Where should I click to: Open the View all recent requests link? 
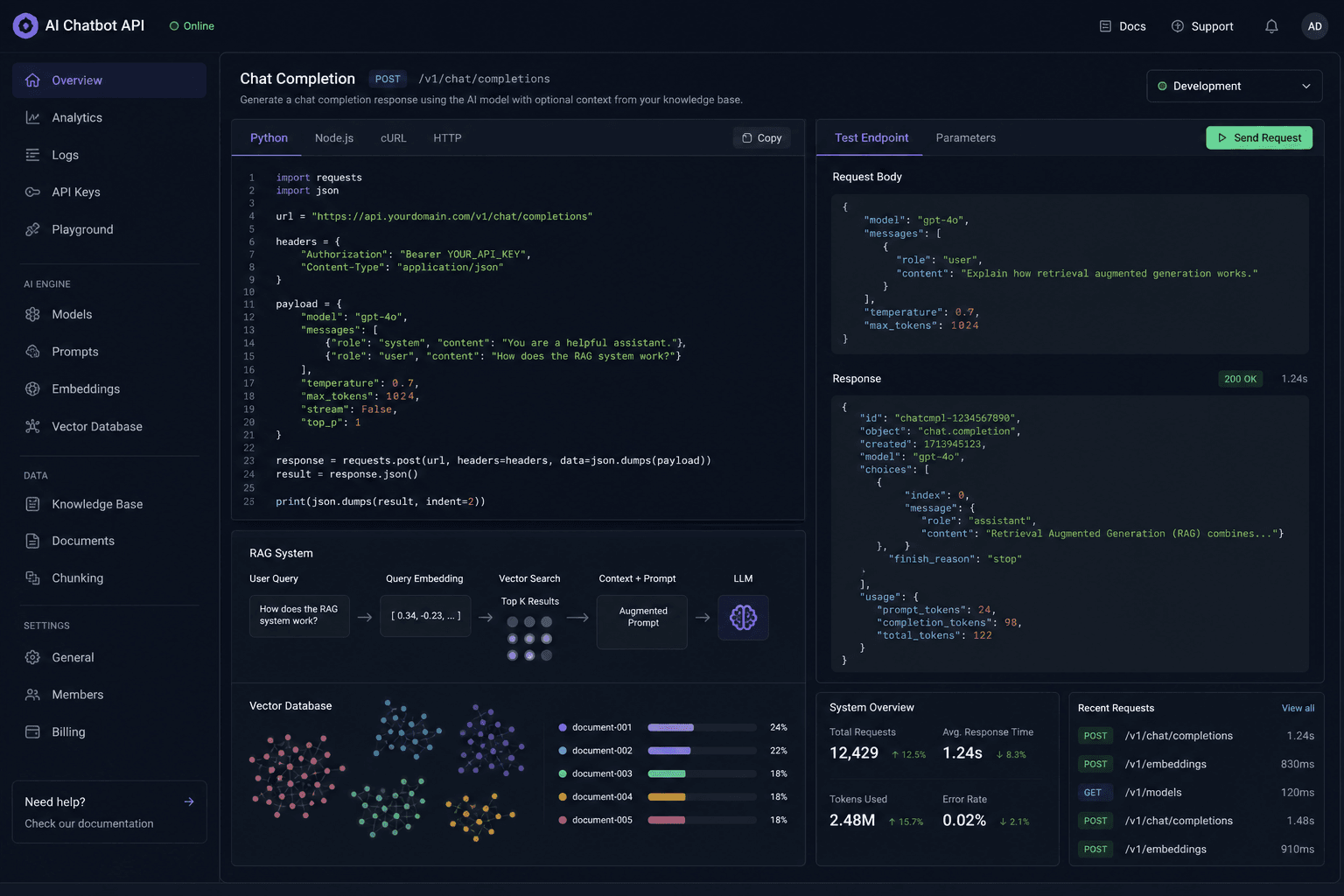pyautogui.click(x=1298, y=708)
